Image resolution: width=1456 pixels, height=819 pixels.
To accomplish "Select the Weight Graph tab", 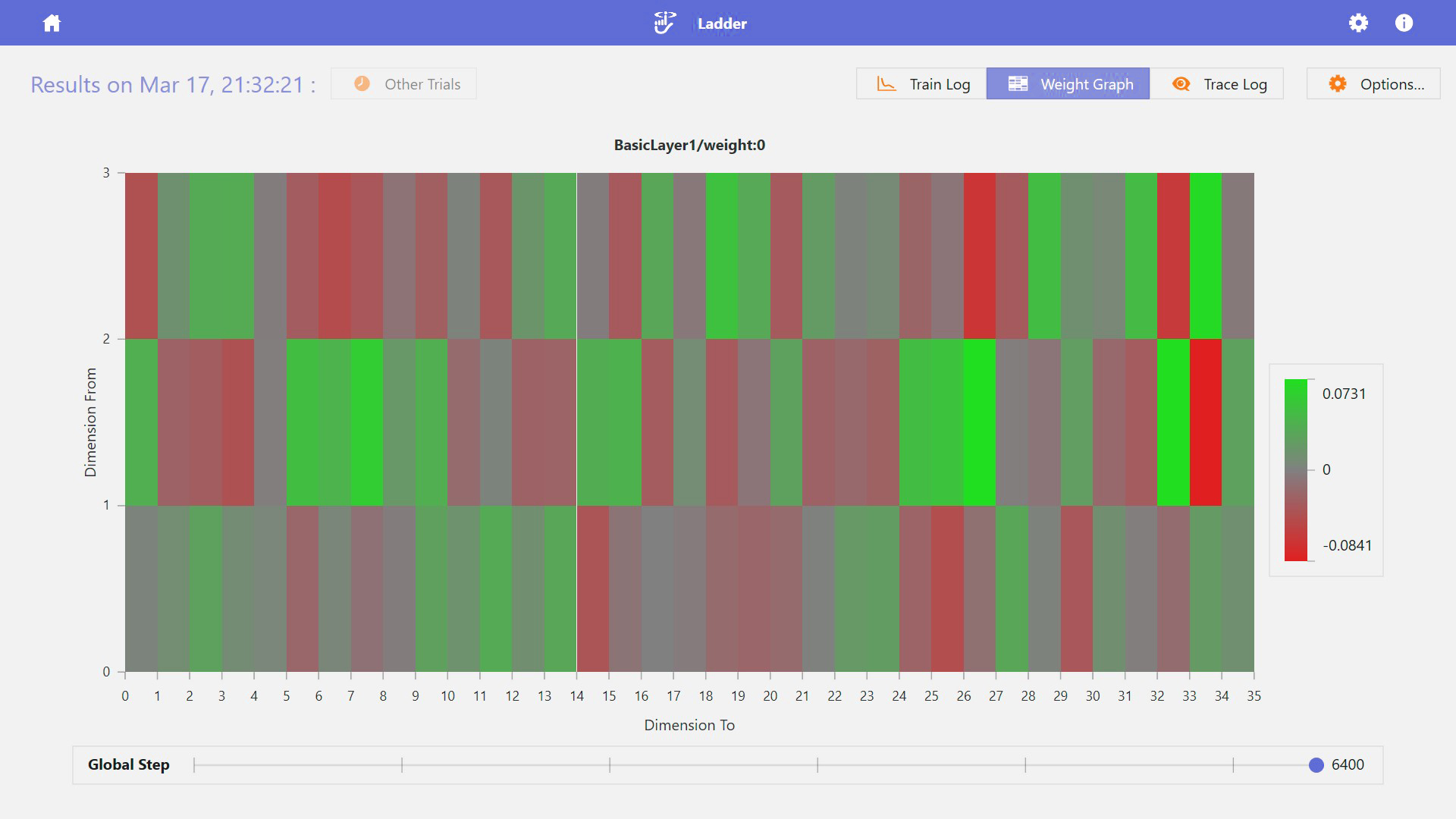I will point(1086,84).
